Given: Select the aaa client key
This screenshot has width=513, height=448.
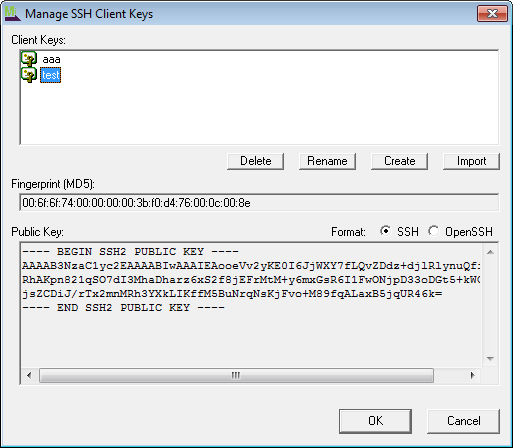Looking at the screenshot, I should [x=51, y=59].
